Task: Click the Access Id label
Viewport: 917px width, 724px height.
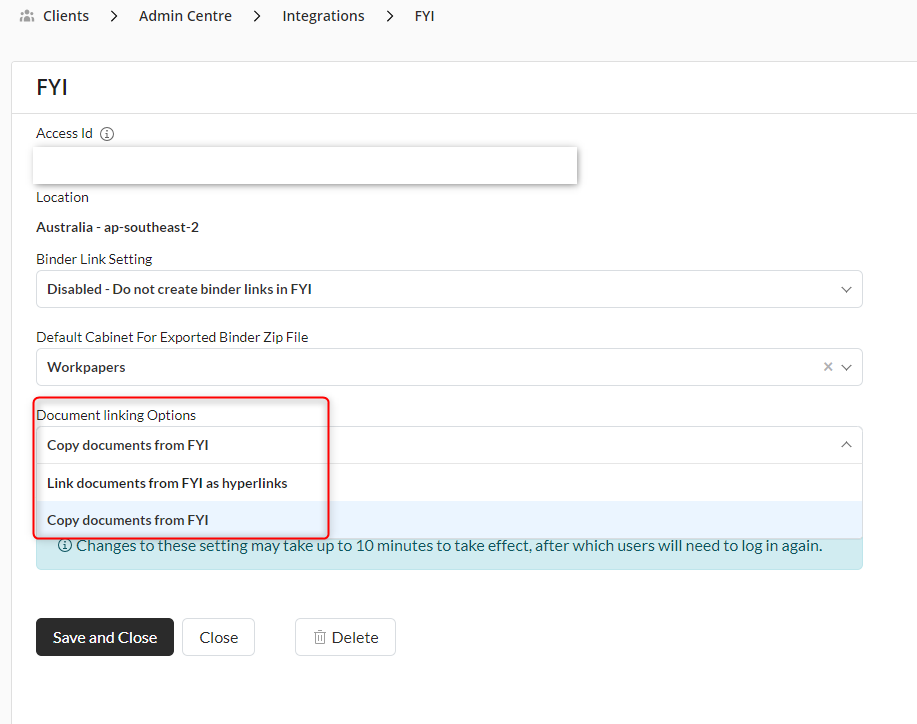Action: (64, 134)
